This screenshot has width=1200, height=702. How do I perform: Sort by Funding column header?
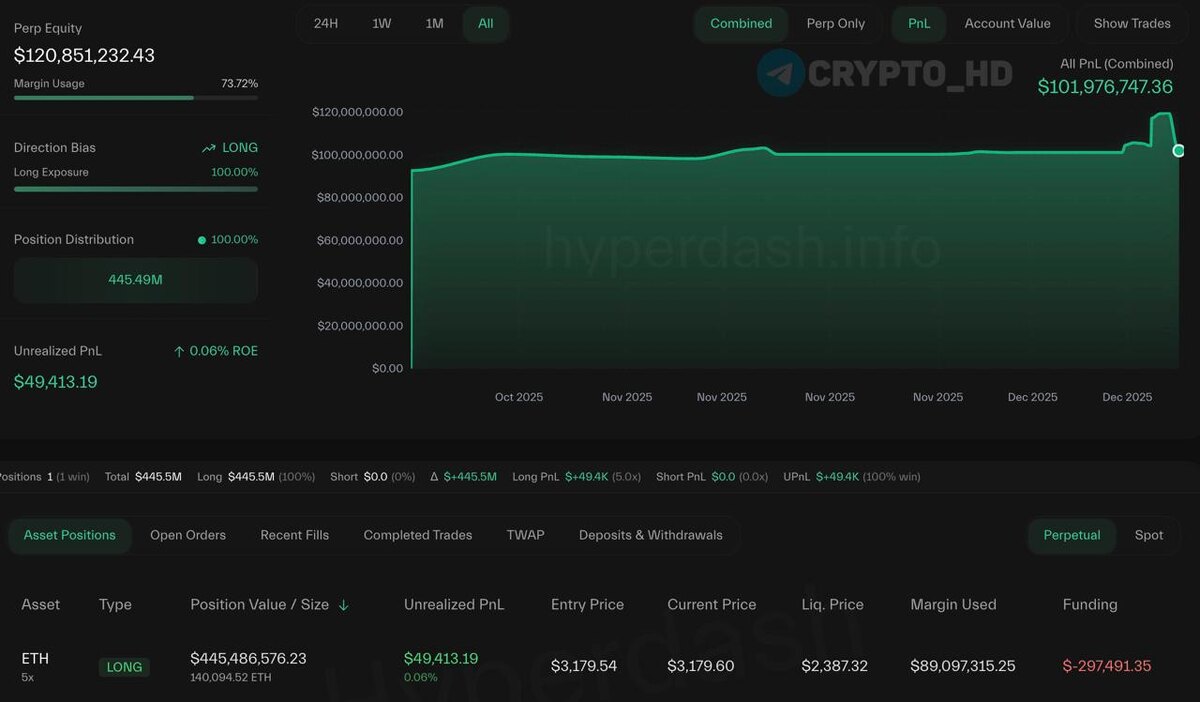[1090, 605]
